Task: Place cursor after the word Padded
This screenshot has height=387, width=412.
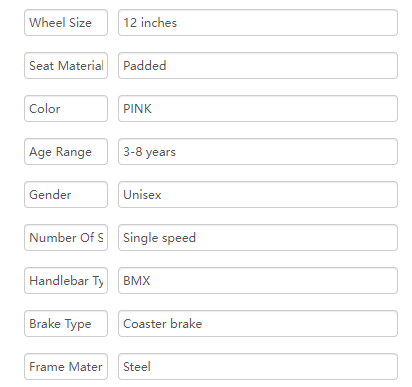Action: click(167, 66)
